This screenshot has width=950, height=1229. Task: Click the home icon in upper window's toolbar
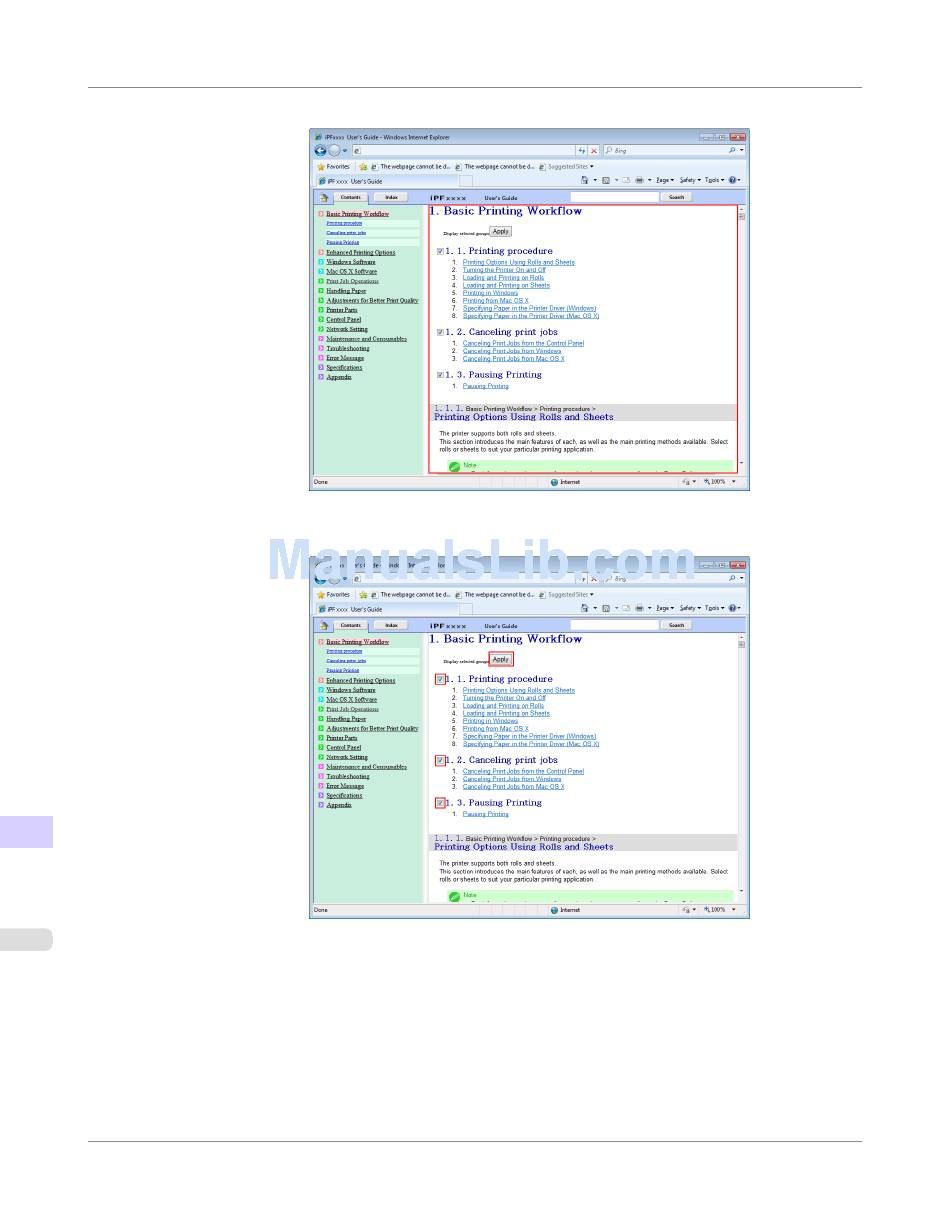pos(585,181)
